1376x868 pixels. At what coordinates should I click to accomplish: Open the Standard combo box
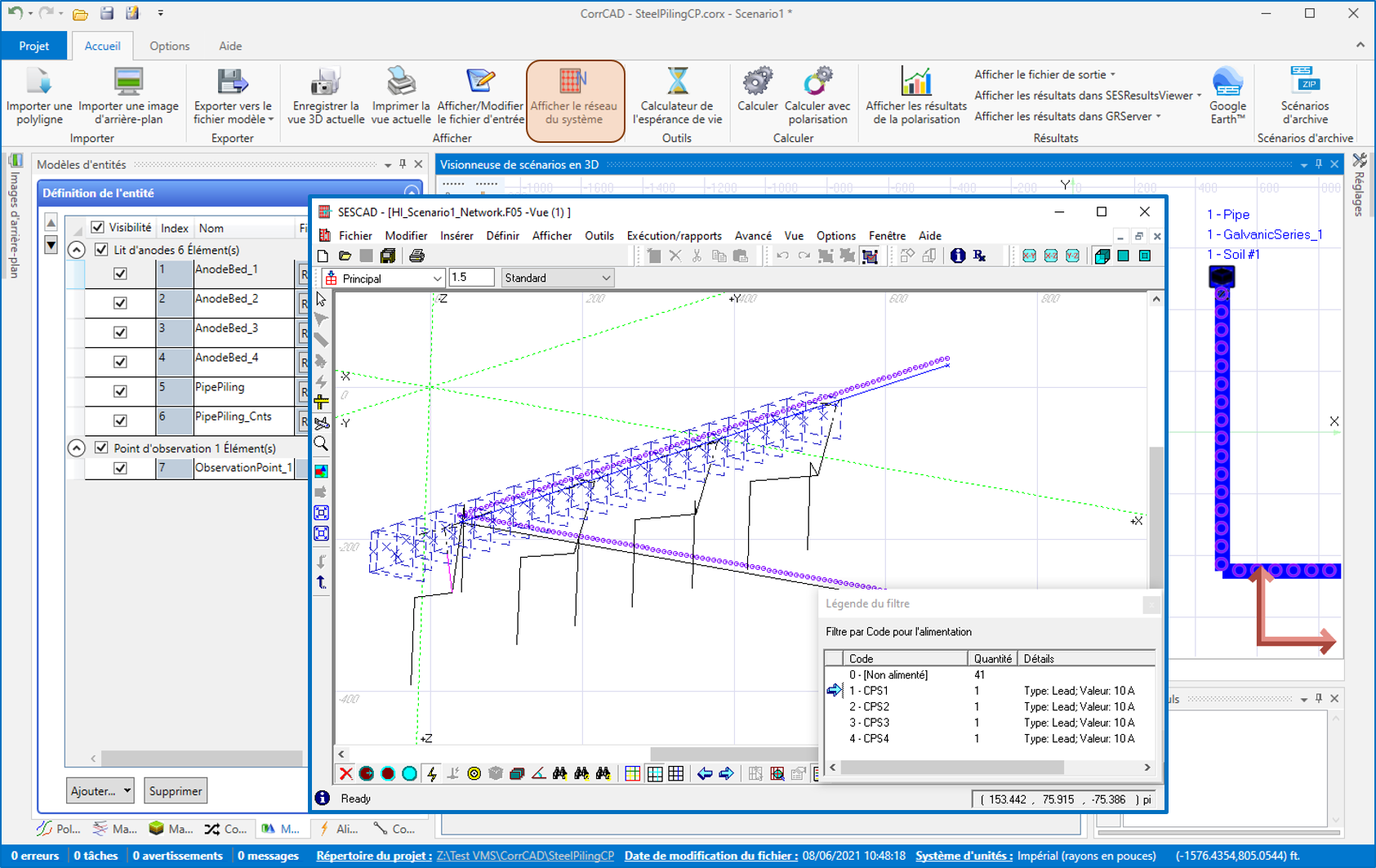557,278
